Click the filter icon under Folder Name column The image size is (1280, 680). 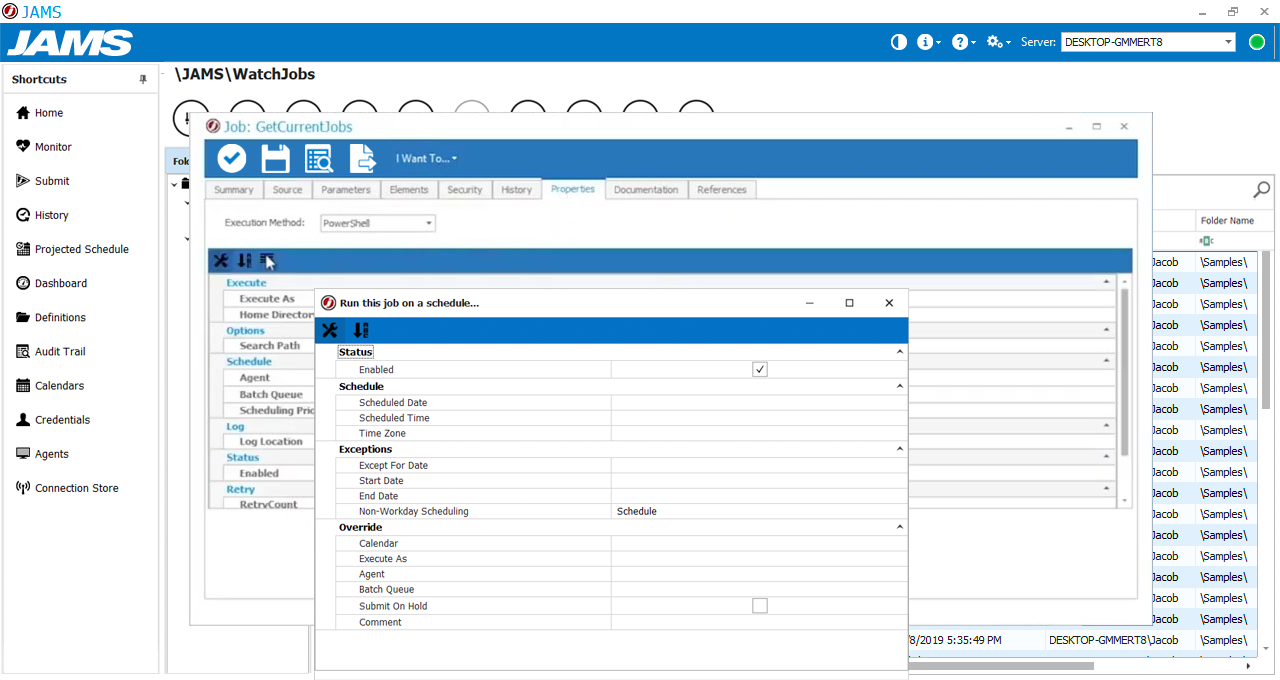(x=1207, y=241)
